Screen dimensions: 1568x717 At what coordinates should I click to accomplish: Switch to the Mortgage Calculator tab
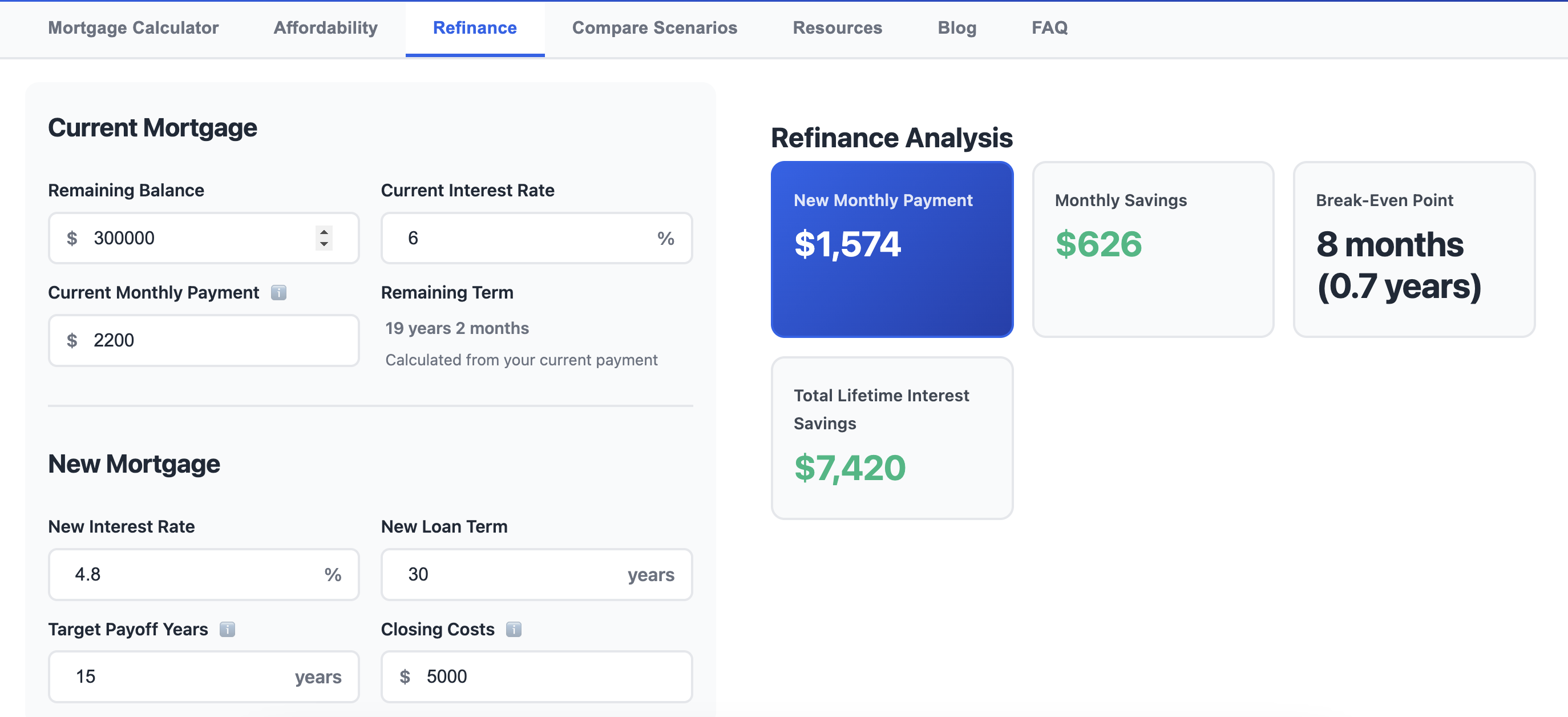coord(133,27)
